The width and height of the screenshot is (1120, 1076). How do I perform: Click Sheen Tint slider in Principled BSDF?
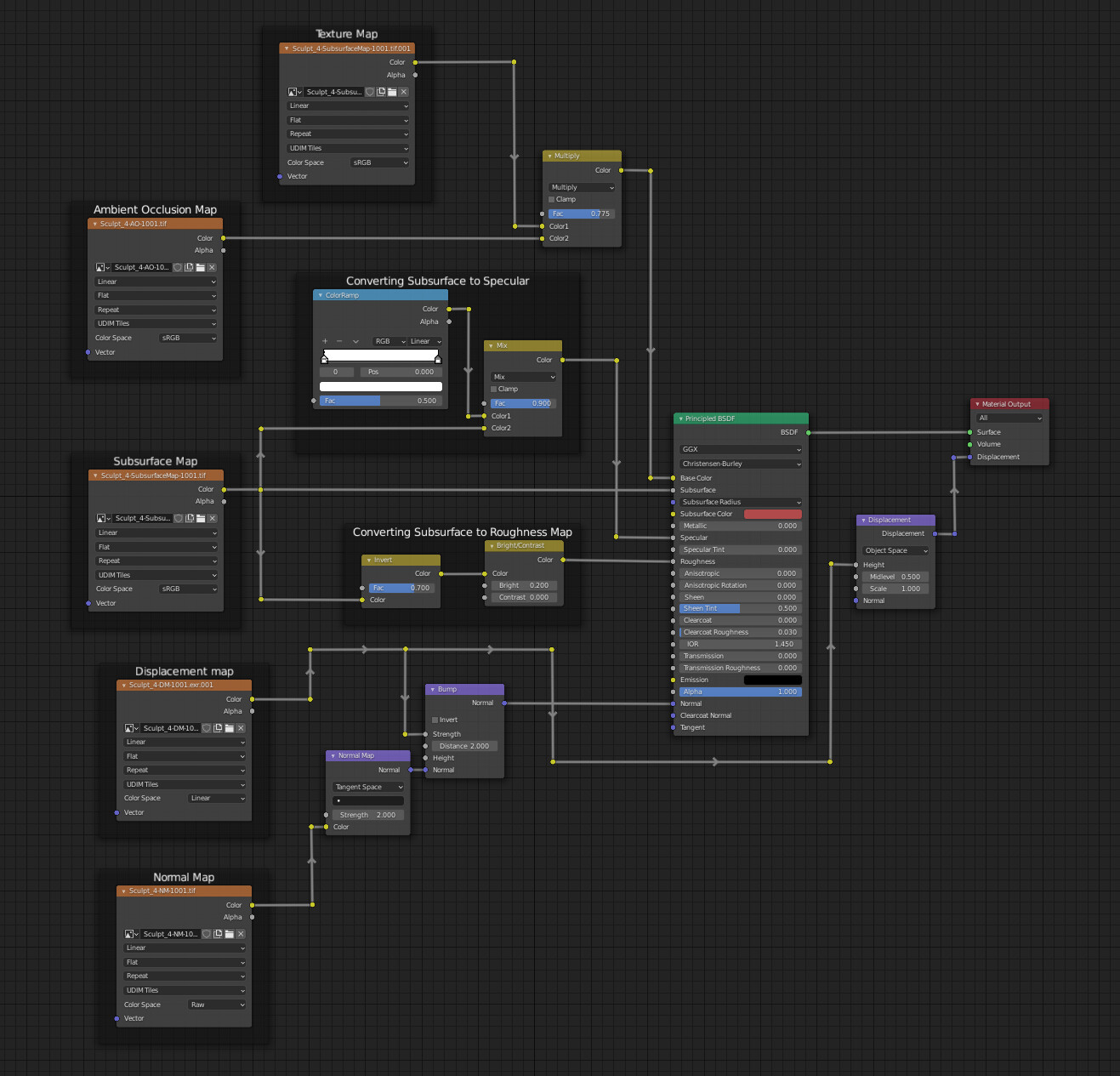coord(741,608)
